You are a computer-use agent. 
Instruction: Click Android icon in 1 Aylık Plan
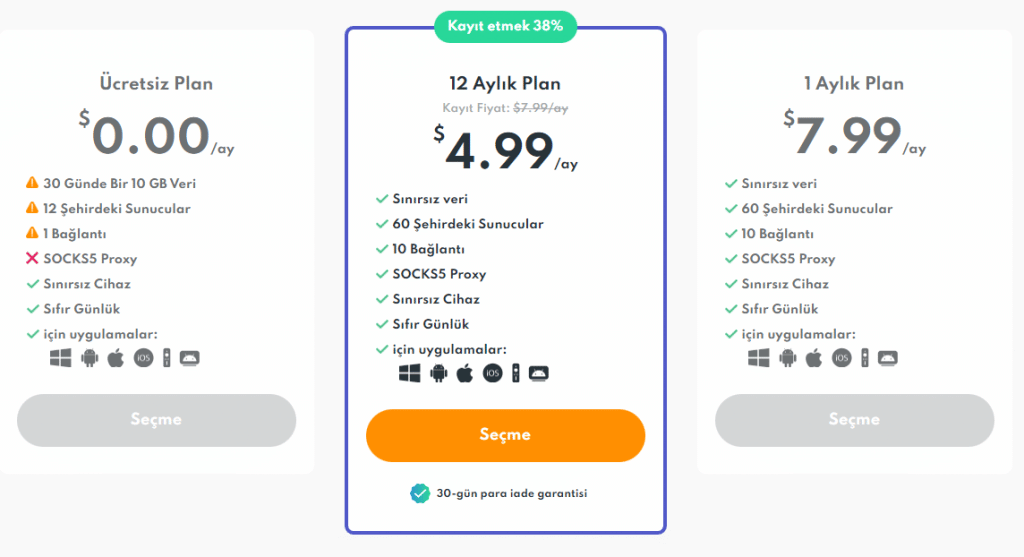[788, 358]
